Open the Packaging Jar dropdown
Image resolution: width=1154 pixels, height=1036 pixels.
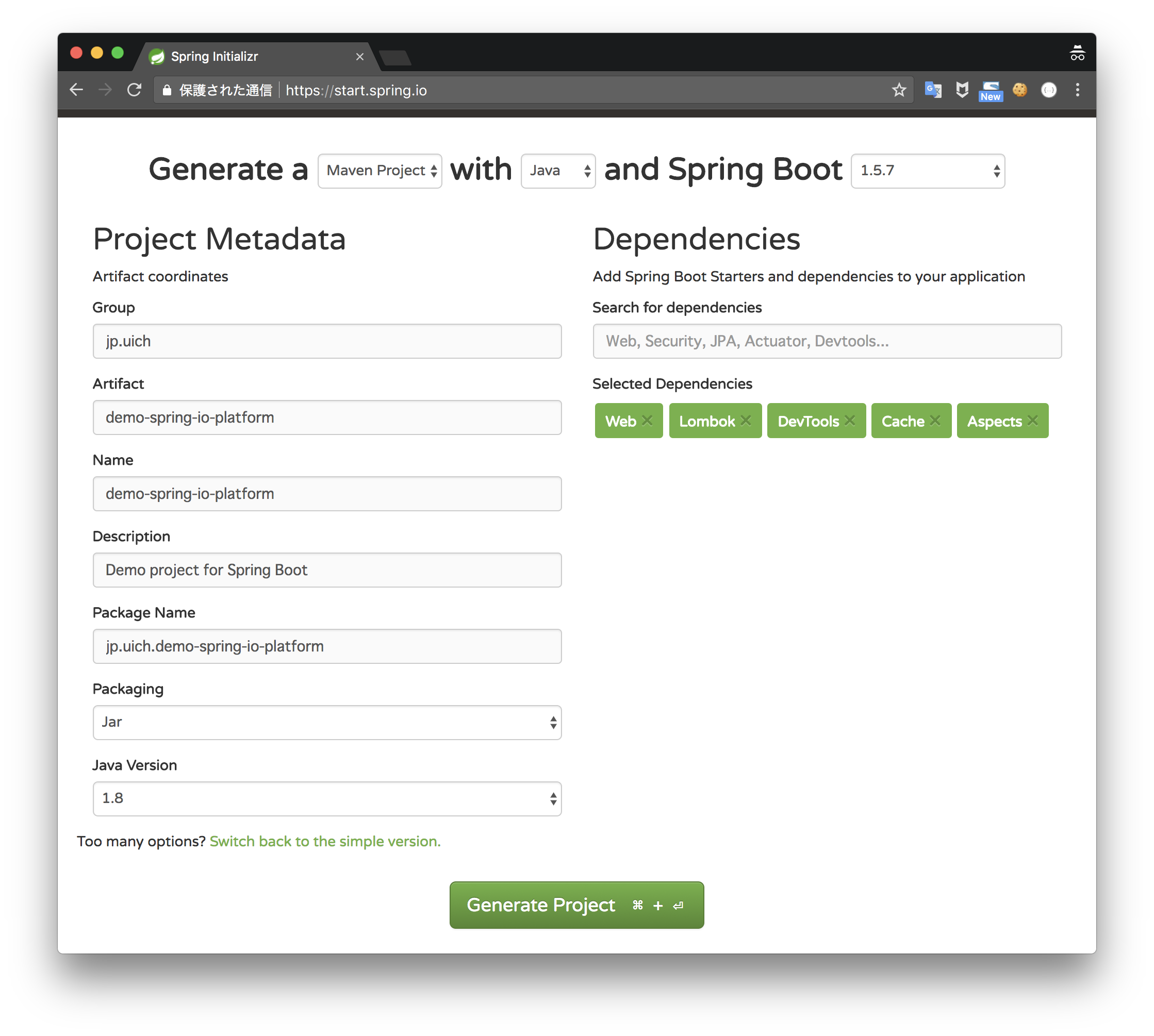click(x=327, y=722)
